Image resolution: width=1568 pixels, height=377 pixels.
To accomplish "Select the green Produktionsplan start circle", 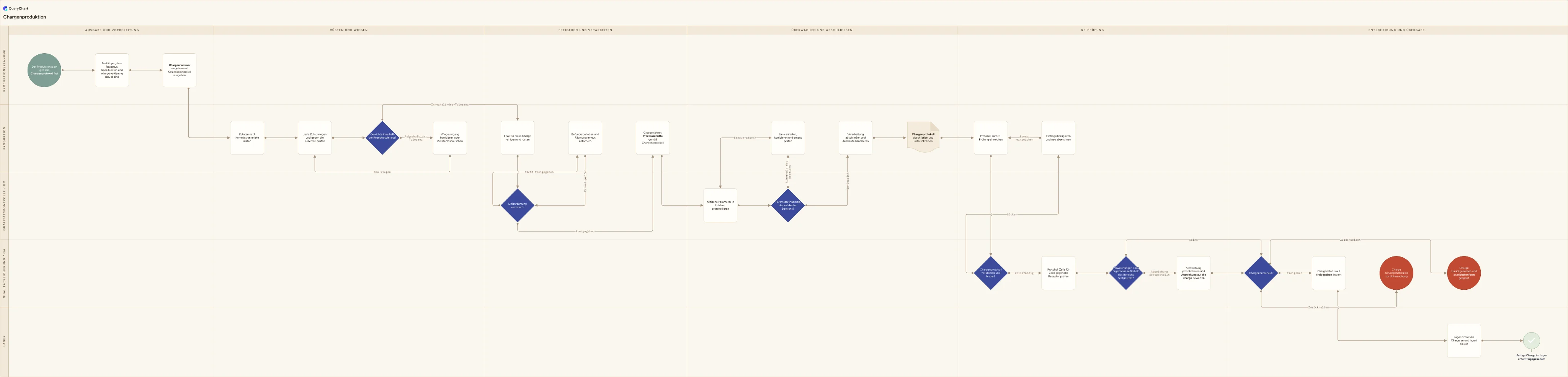I will coord(44,70).
